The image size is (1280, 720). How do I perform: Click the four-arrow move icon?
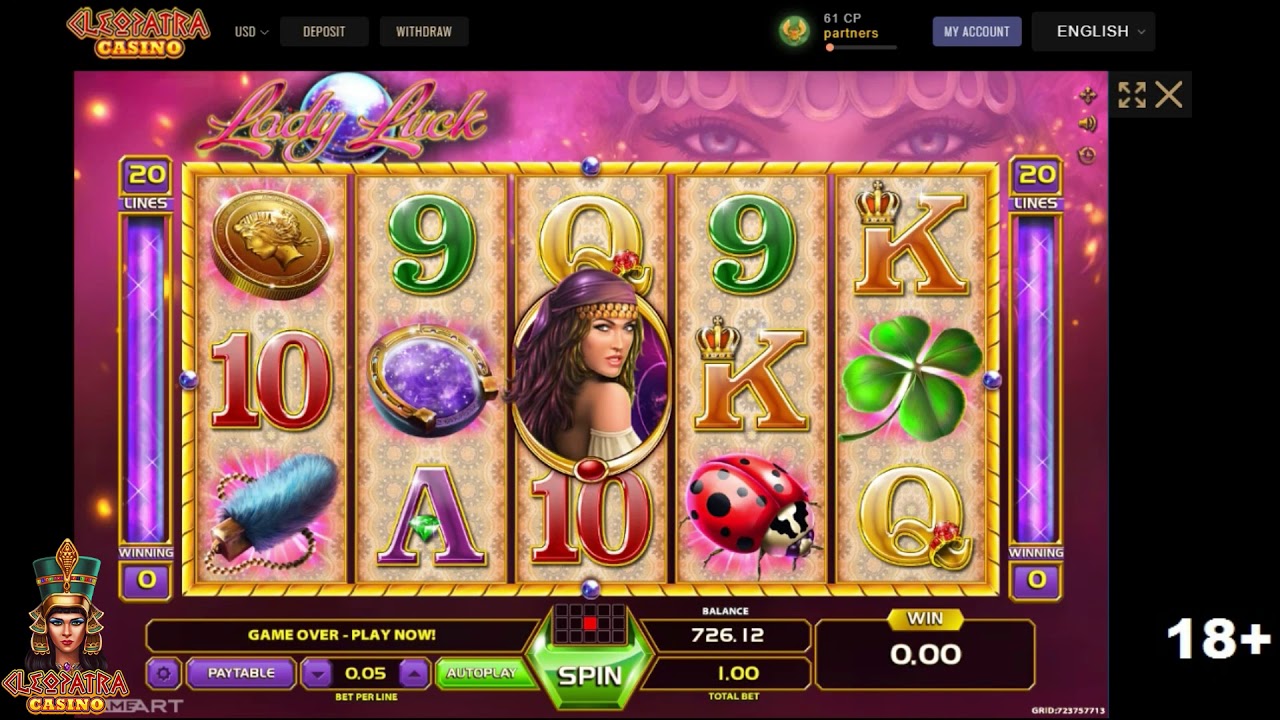coord(1088,95)
